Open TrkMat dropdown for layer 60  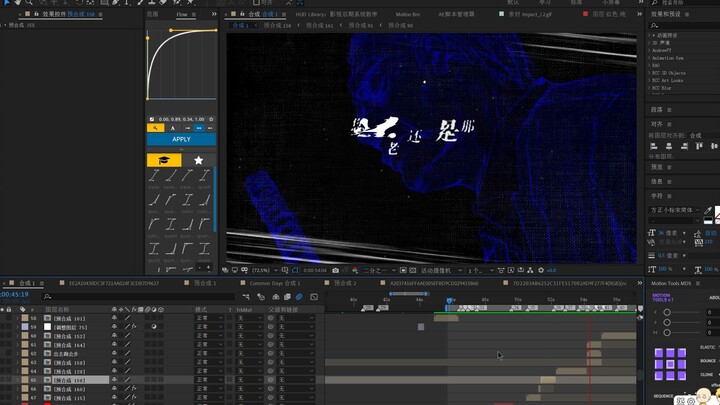249,336
